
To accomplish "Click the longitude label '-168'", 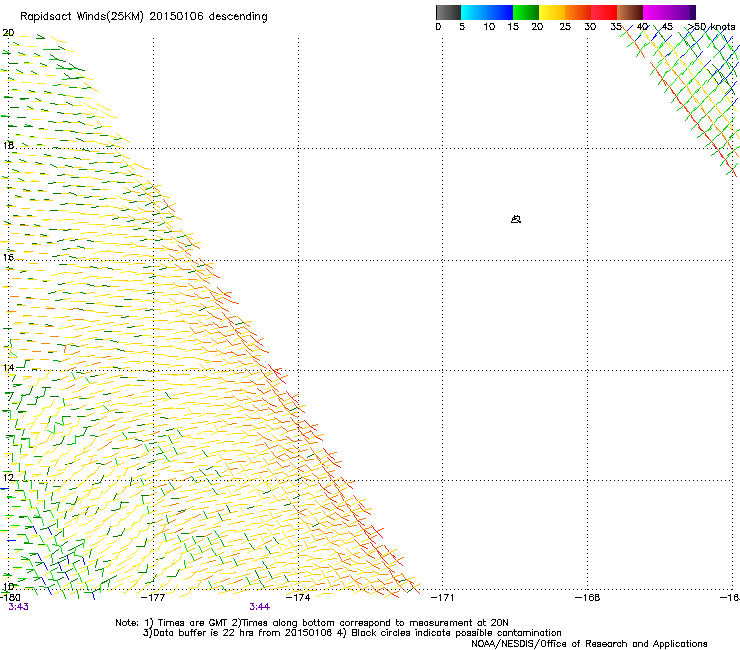I will 588,598.
